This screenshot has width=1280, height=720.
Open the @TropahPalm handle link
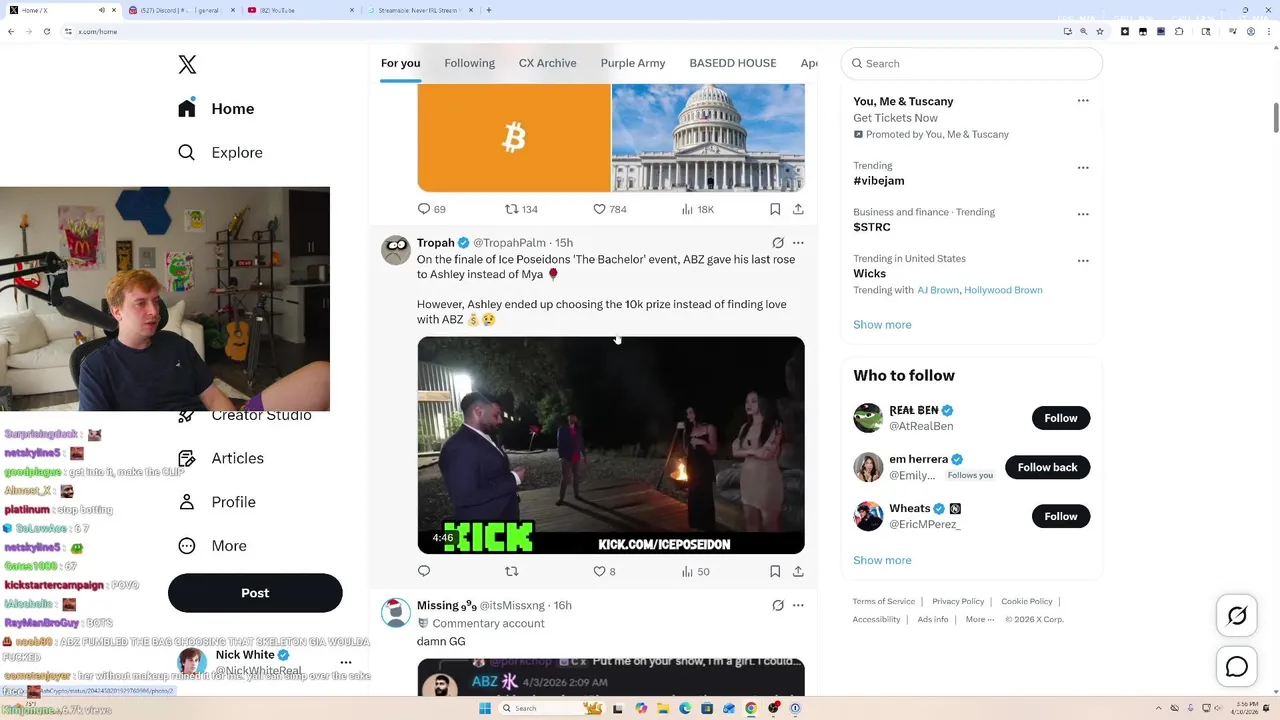tap(509, 243)
